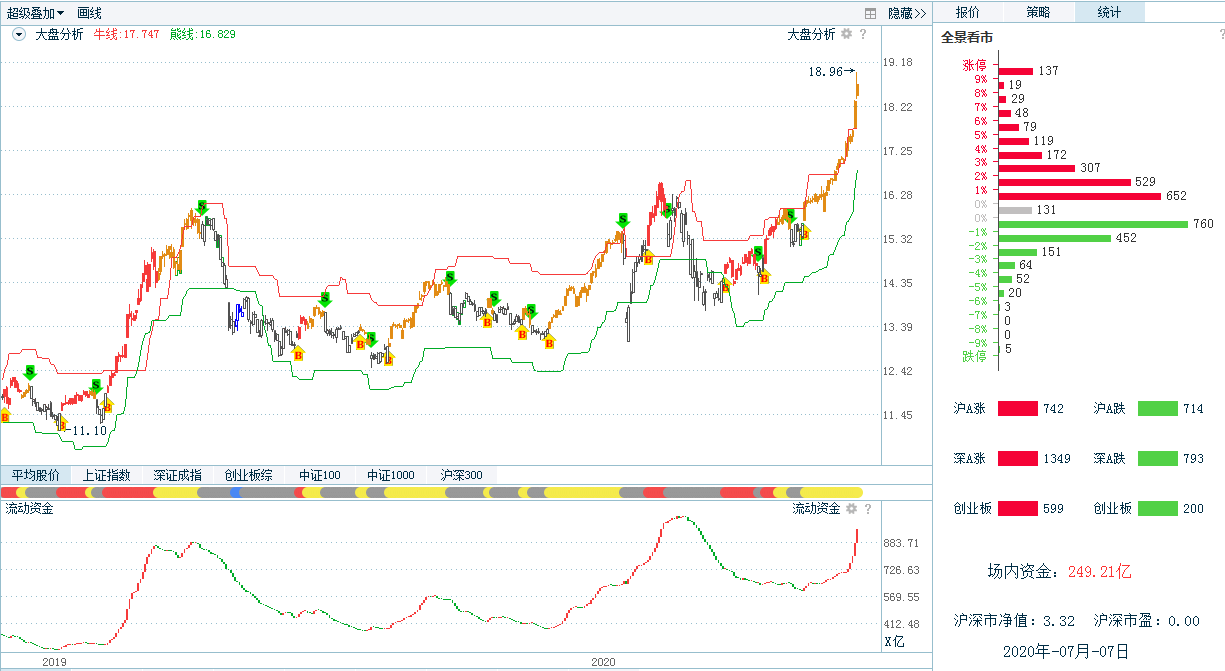
Task: Expand the circled arrow beside 大盘分析
Action: pyautogui.click(x=18, y=34)
